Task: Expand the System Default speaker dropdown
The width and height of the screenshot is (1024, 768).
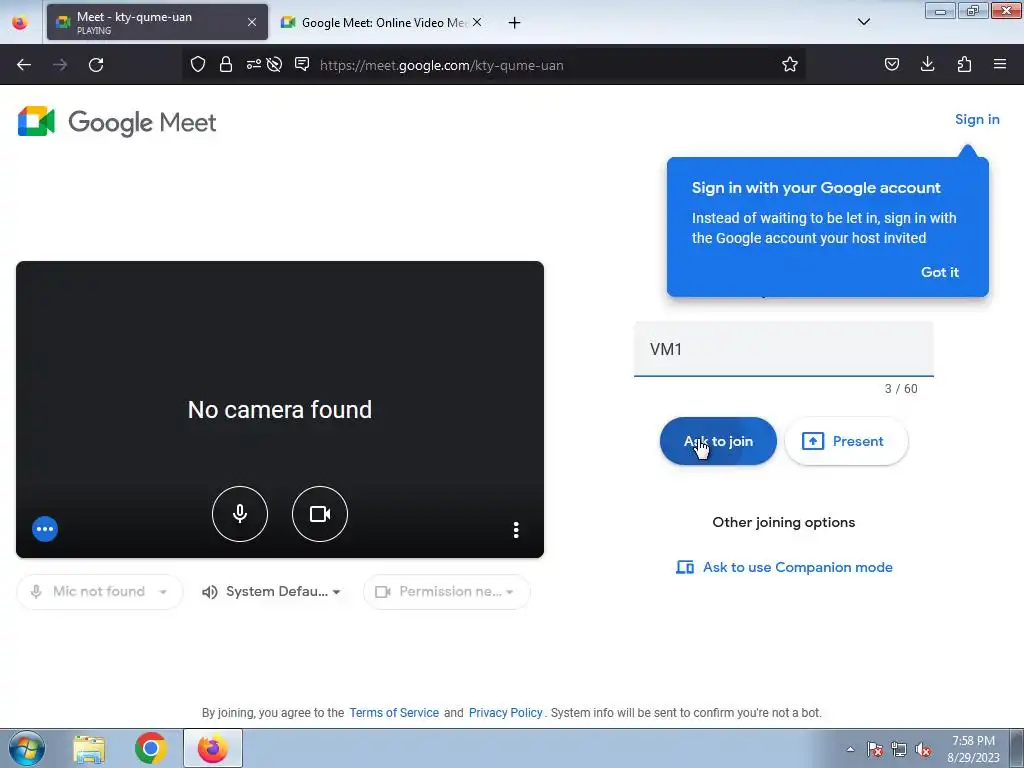Action: point(272,592)
